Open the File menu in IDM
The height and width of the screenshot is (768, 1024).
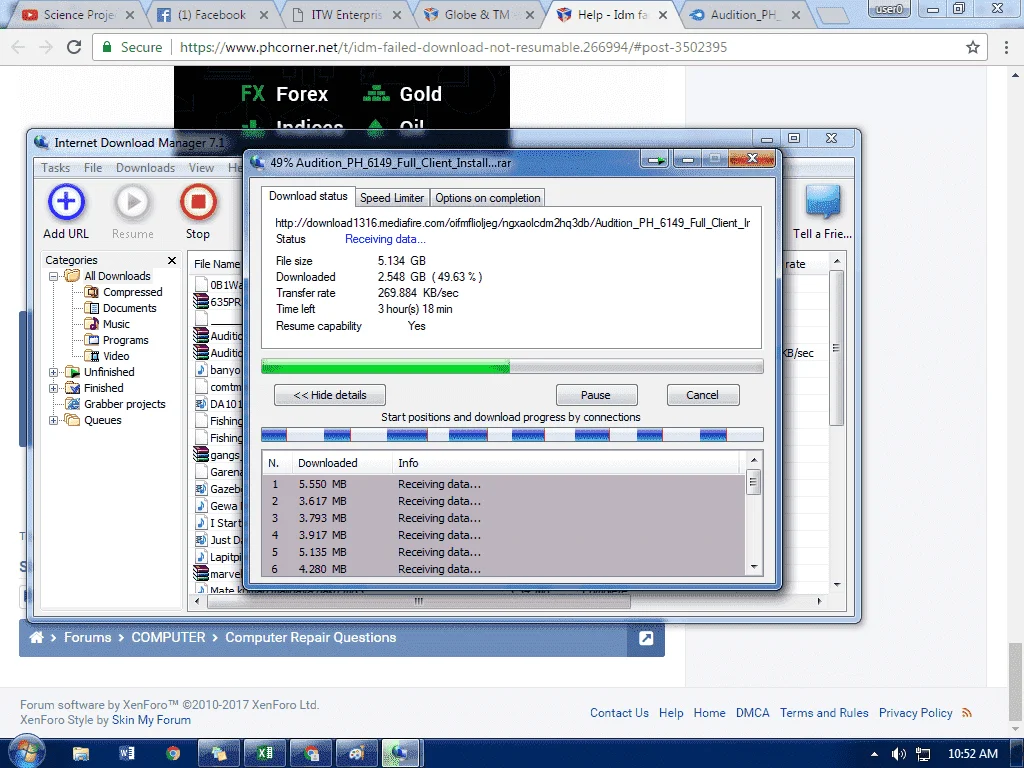(x=93, y=168)
